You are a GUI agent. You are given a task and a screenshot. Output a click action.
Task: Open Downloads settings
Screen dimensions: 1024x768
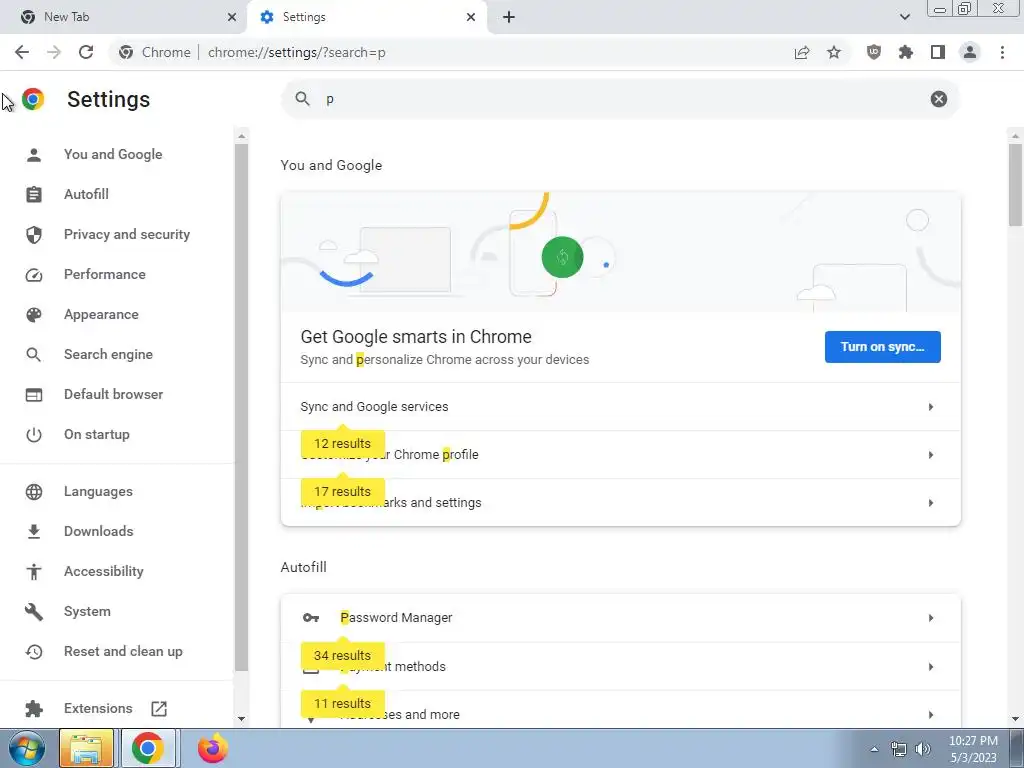(98, 532)
